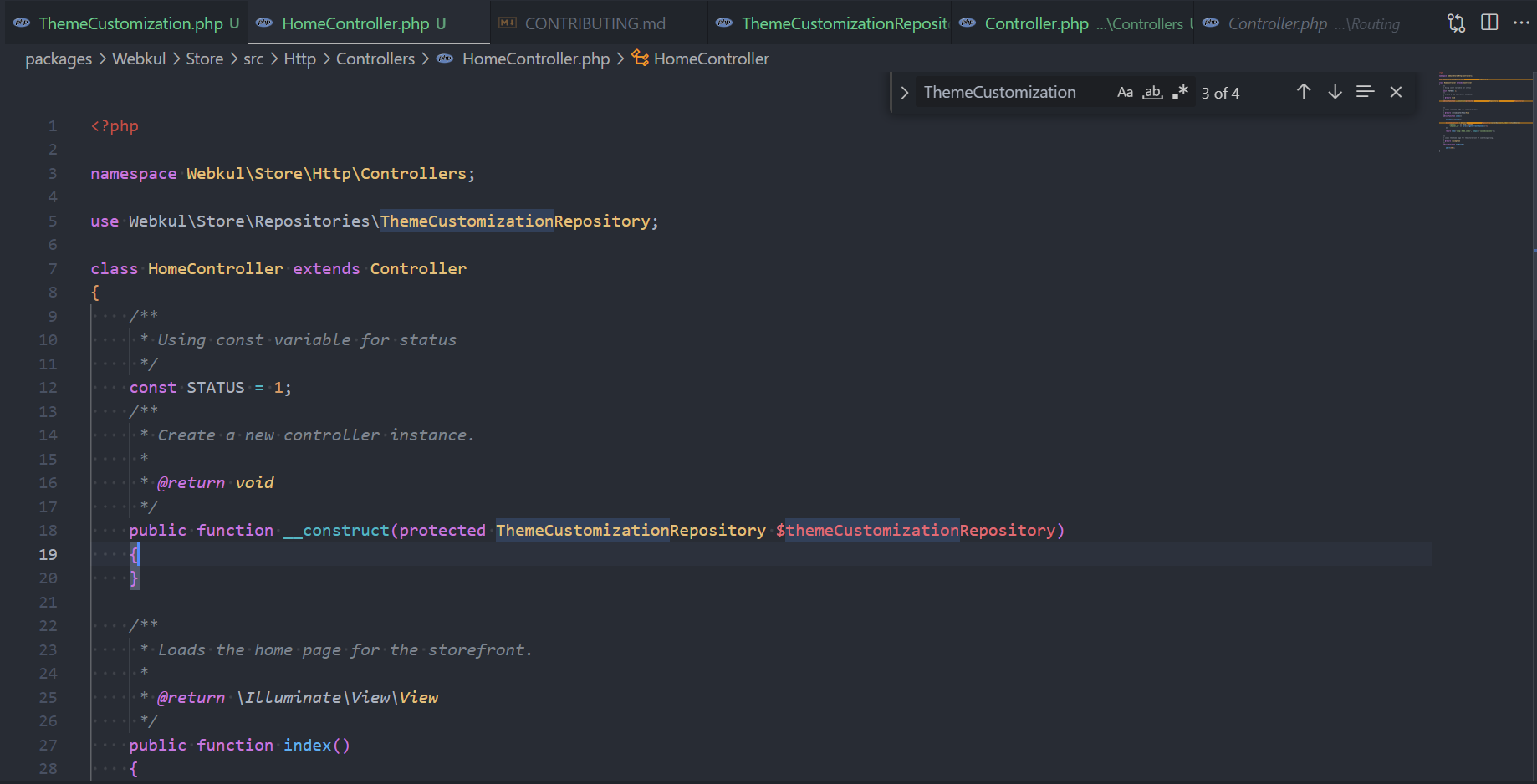
Task: Click line number 19 in gutter
Action: click(48, 555)
